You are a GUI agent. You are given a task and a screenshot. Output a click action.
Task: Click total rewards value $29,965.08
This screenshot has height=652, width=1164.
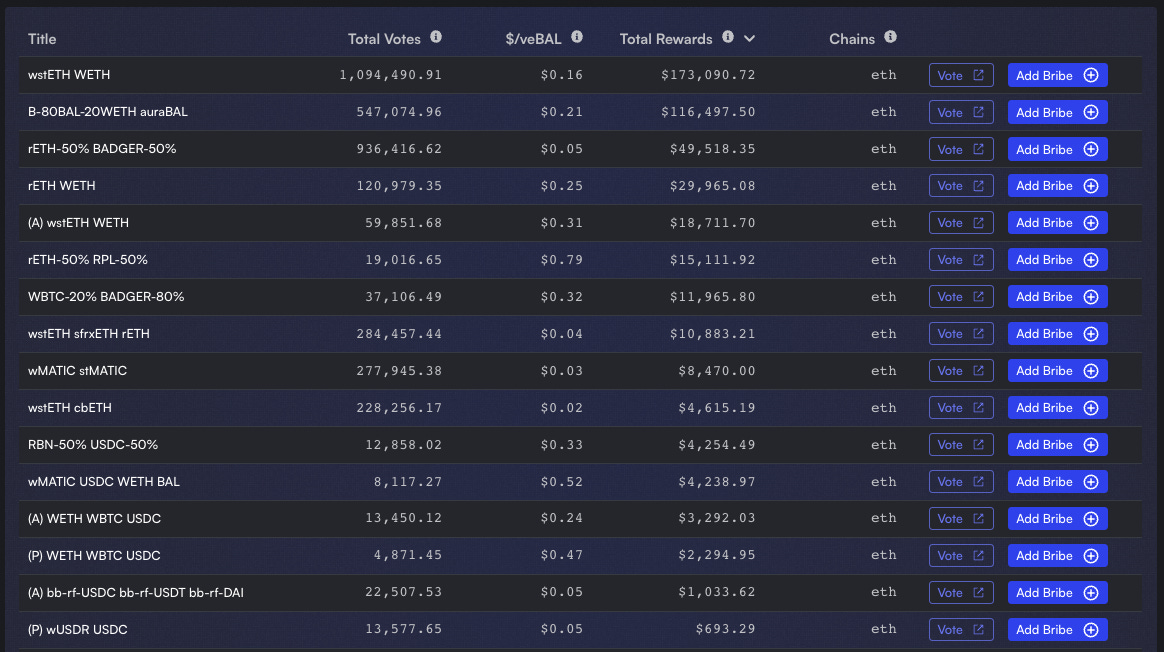tap(713, 186)
